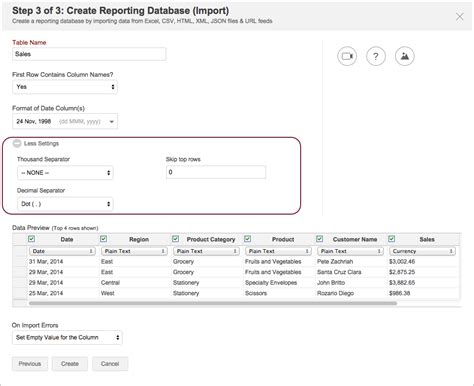Click the Product Category column header
The width and height of the screenshot is (474, 386).
[211, 239]
